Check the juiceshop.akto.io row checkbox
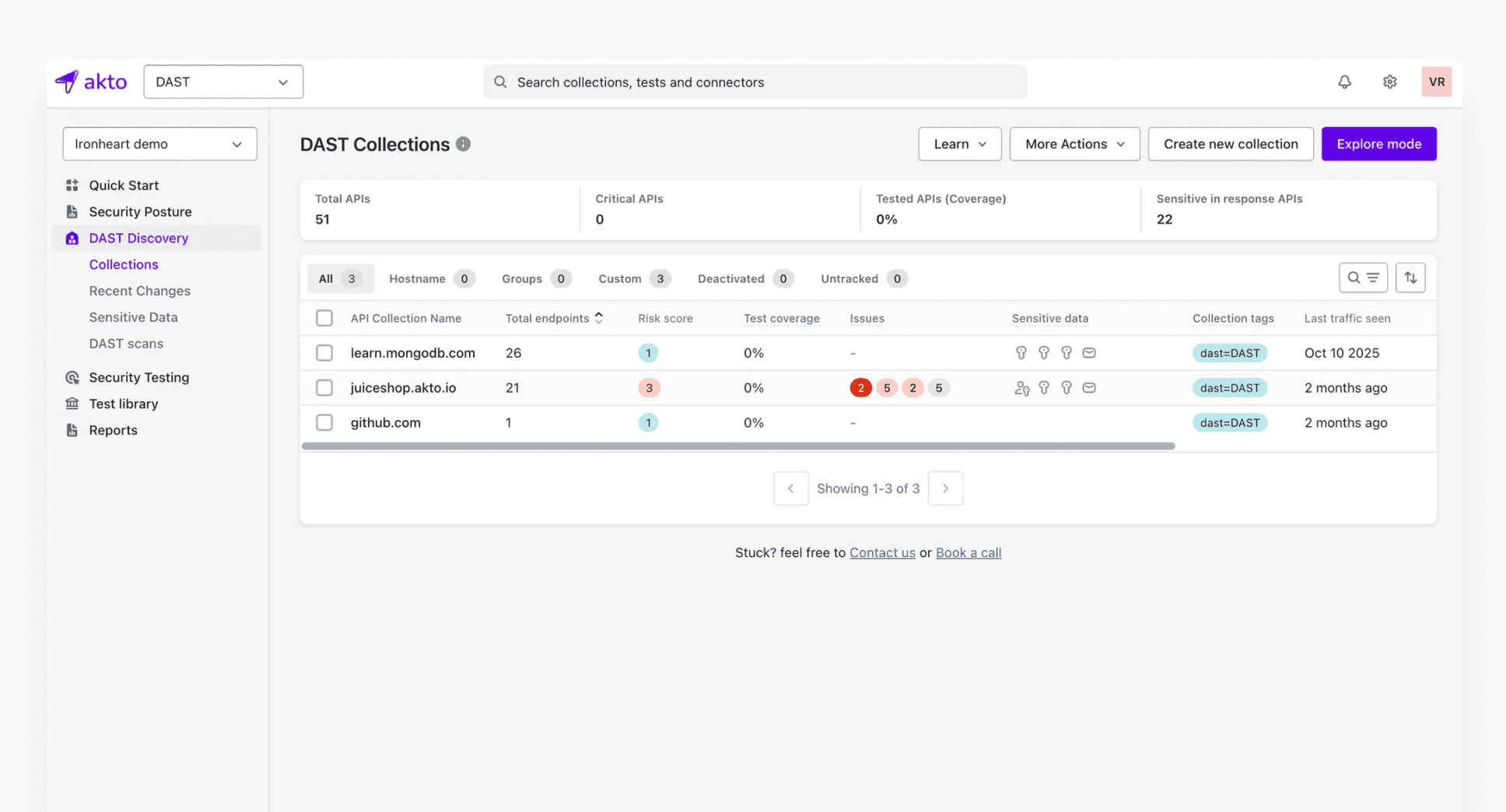 (324, 387)
